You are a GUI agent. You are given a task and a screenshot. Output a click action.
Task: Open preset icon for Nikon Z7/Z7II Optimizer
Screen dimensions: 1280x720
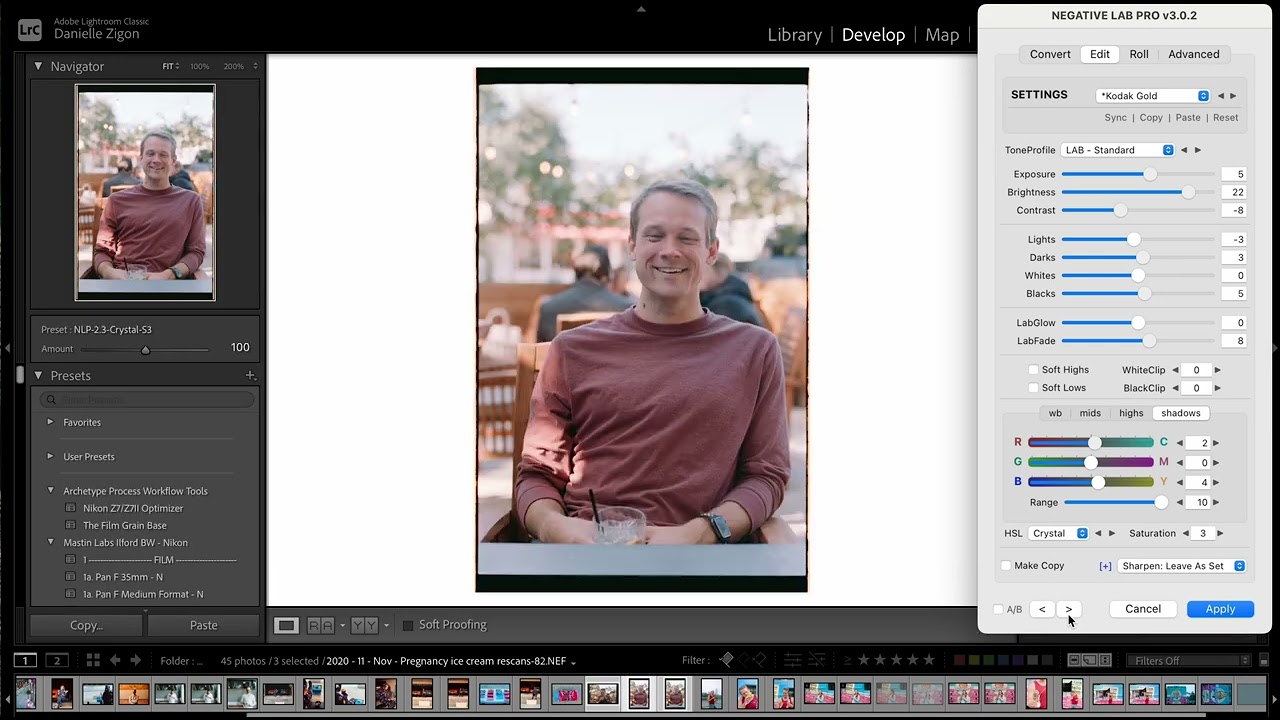click(70, 509)
